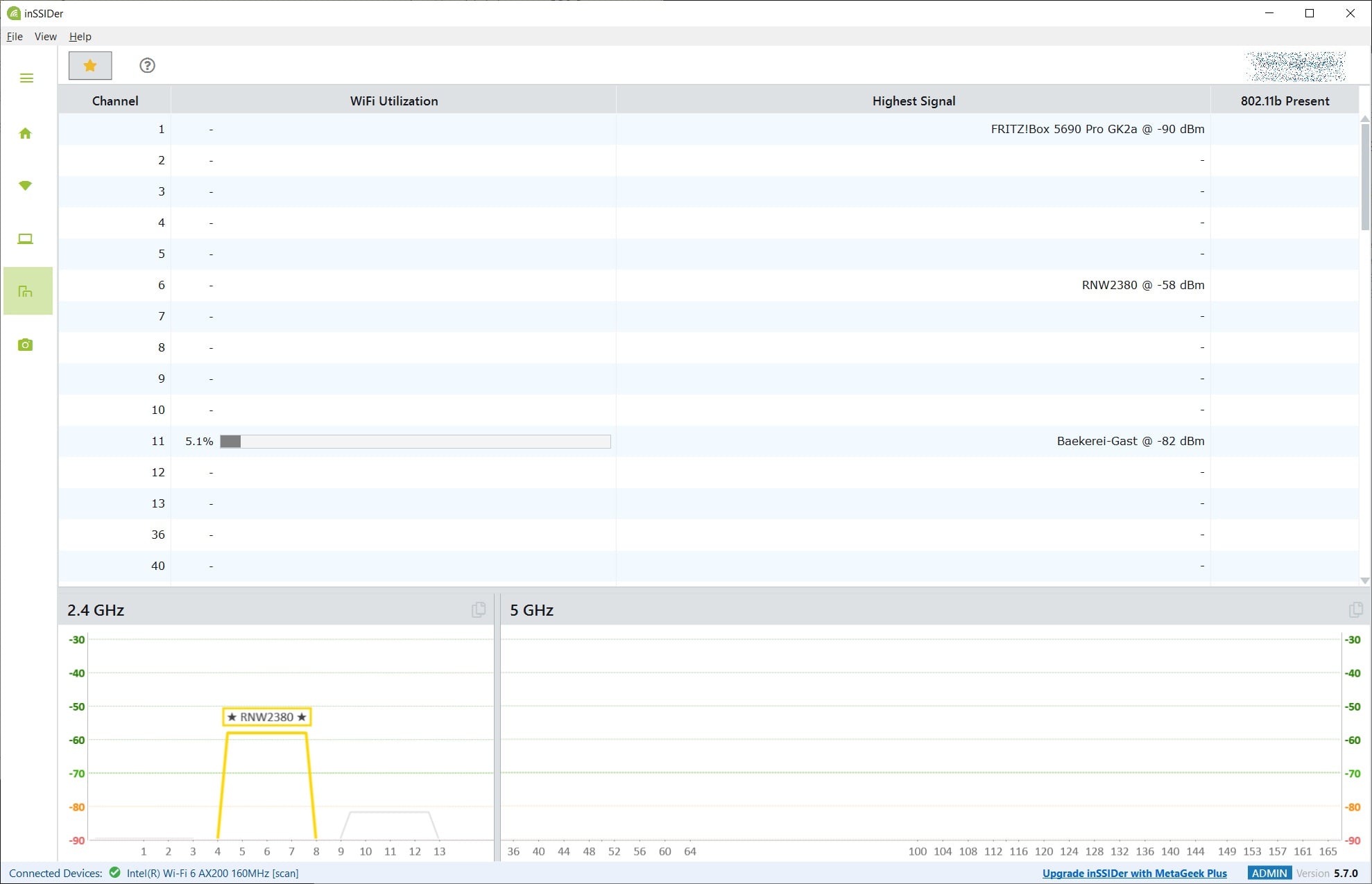Screen dimensions: 1372x884
Task: Click the table scroll up arrow
Action: pos(1365,119)
